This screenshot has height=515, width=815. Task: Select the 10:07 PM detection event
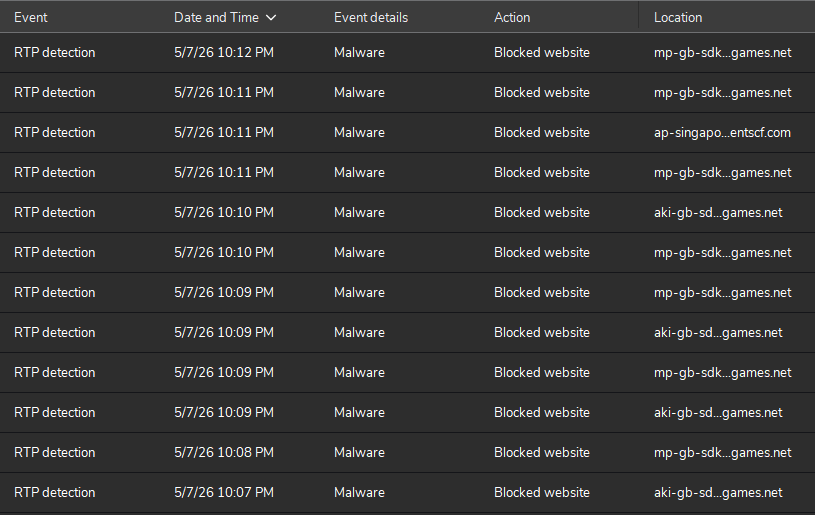pos(408,493)
